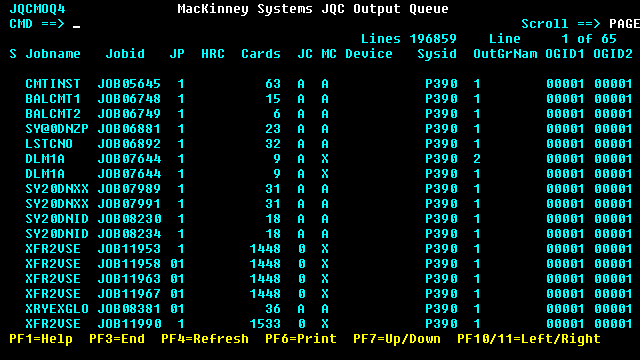This screenshot has width=640, height=360.
Task: Click the OutGrNam value 2 for DLM1A
Action: [477, 159]
